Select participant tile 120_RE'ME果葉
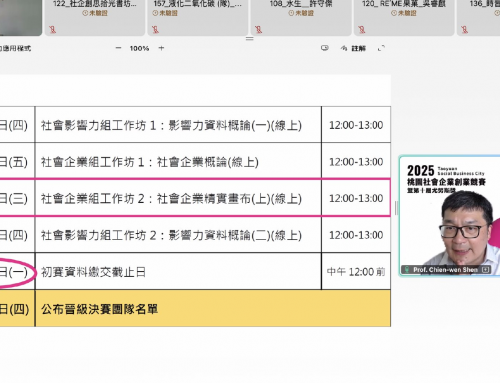Viewport: 500px width, 383px height. [404, 17]
